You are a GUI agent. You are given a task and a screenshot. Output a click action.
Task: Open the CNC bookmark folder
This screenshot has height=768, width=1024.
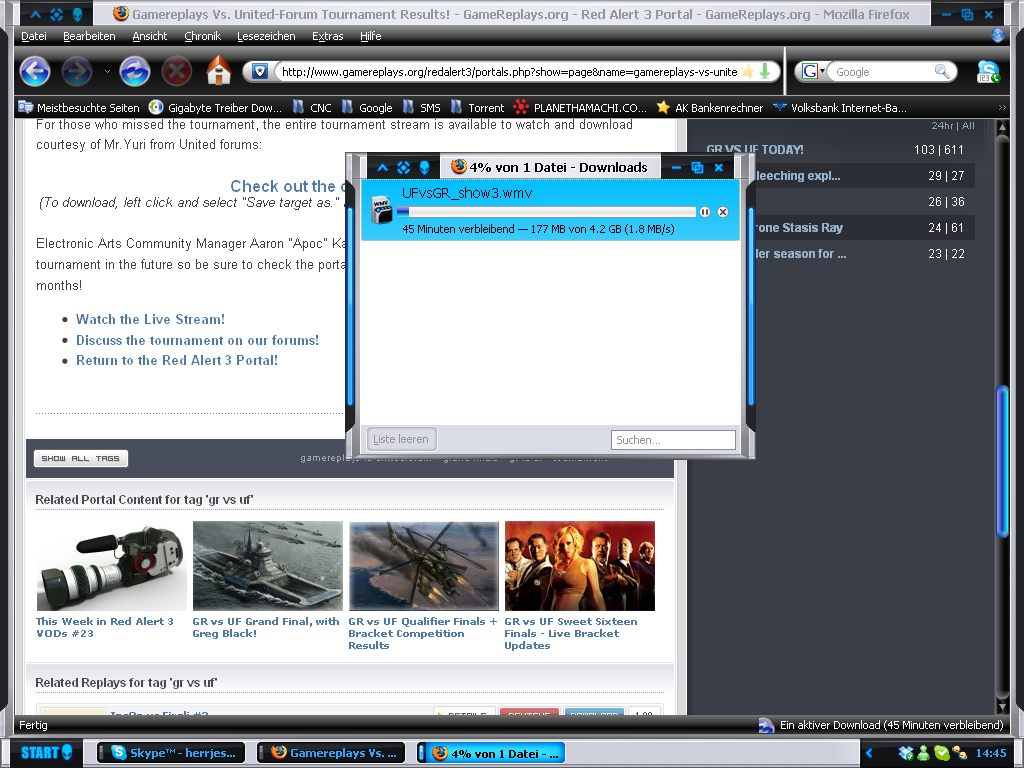pos(312,108)
